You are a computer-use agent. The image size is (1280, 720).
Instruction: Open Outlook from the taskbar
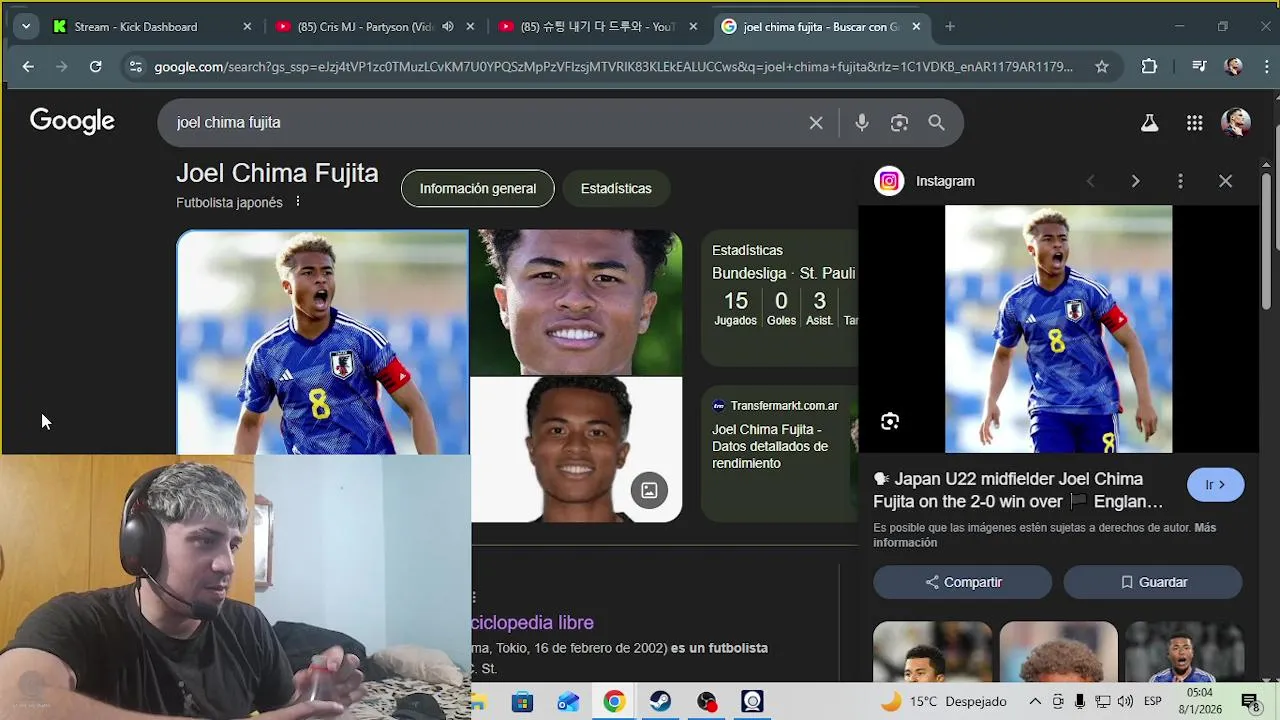[x=568, y=702]
